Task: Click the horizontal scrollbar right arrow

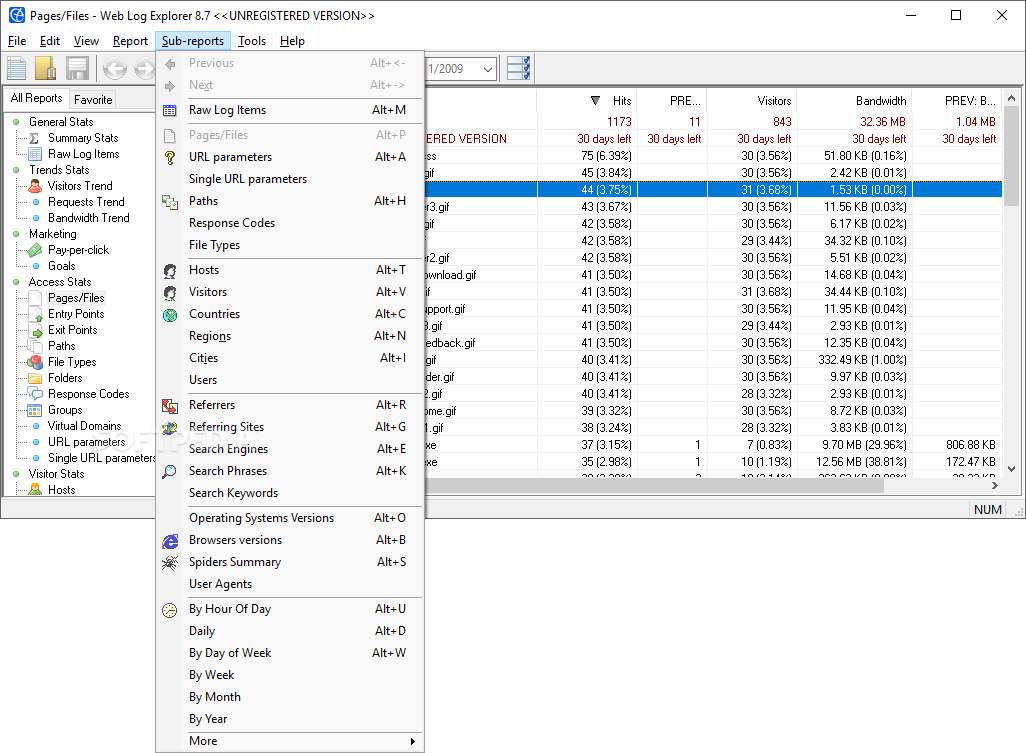Action: click(995, 485)
